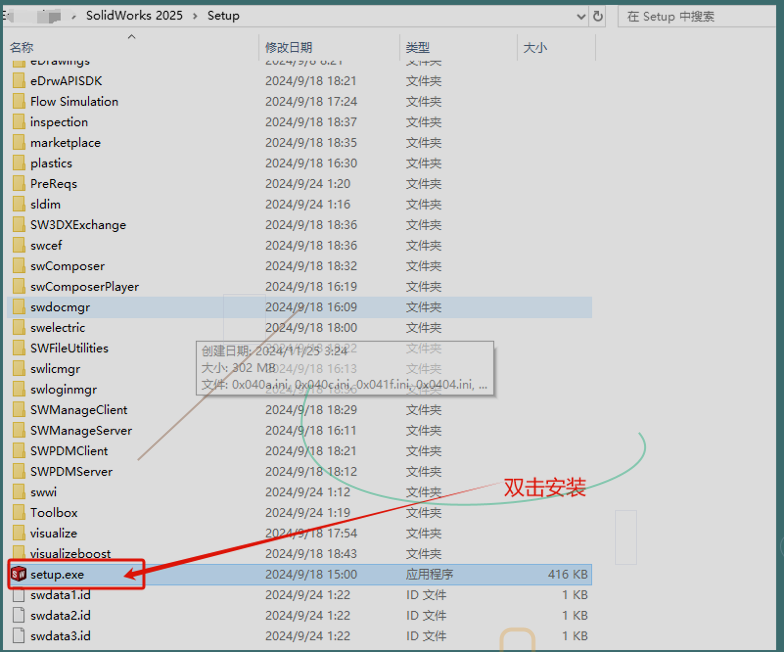Image resolution: width=784 pixels, height=652 pixels.
Task: Click the 文件夹 type of swwi
Action: click(424, 492)
